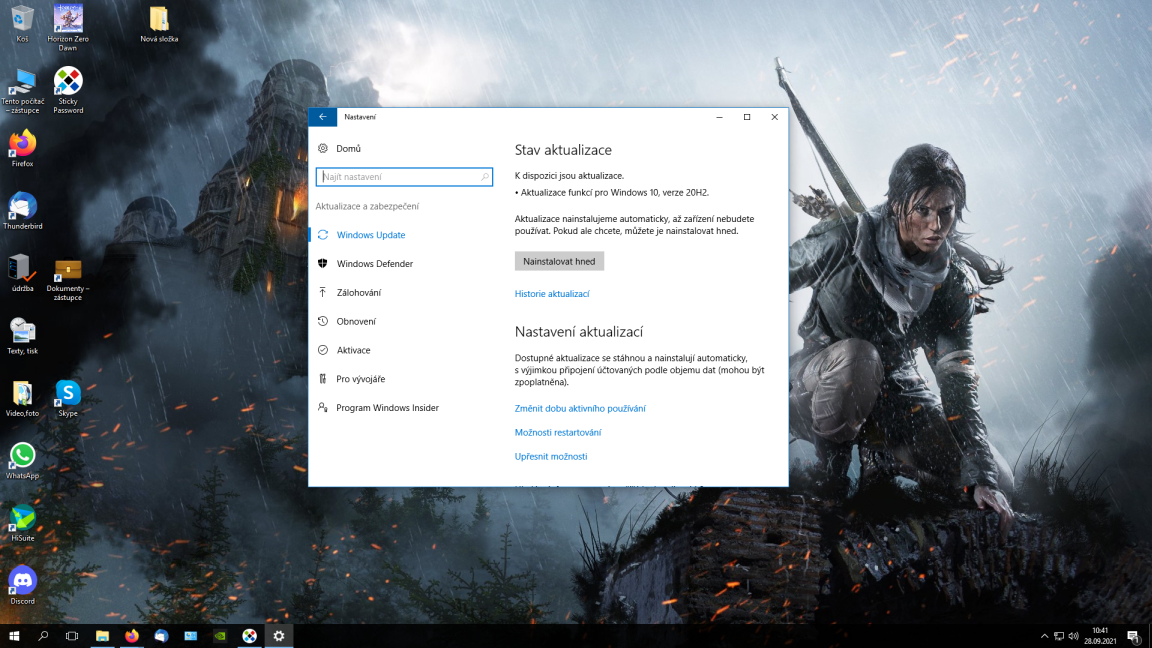1152x648 pixels.
Task: Open Discord desktop shortcut
Action: coord(22,582)
